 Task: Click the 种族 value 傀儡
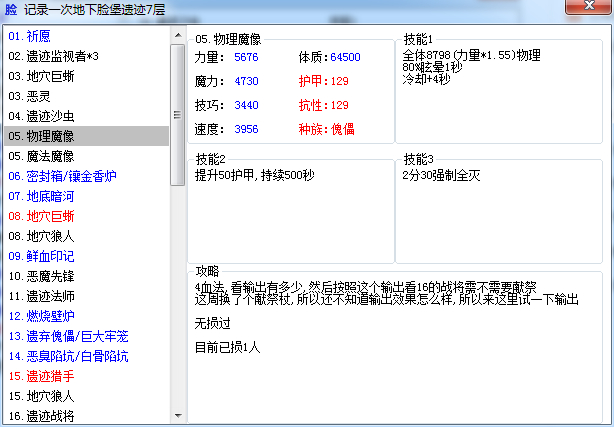343,129
